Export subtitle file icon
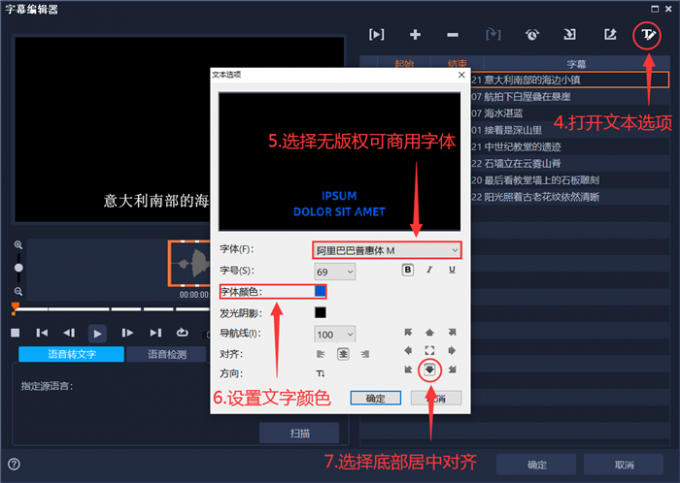This screenshot has height=483, width=680. click(x=610, y=34)
